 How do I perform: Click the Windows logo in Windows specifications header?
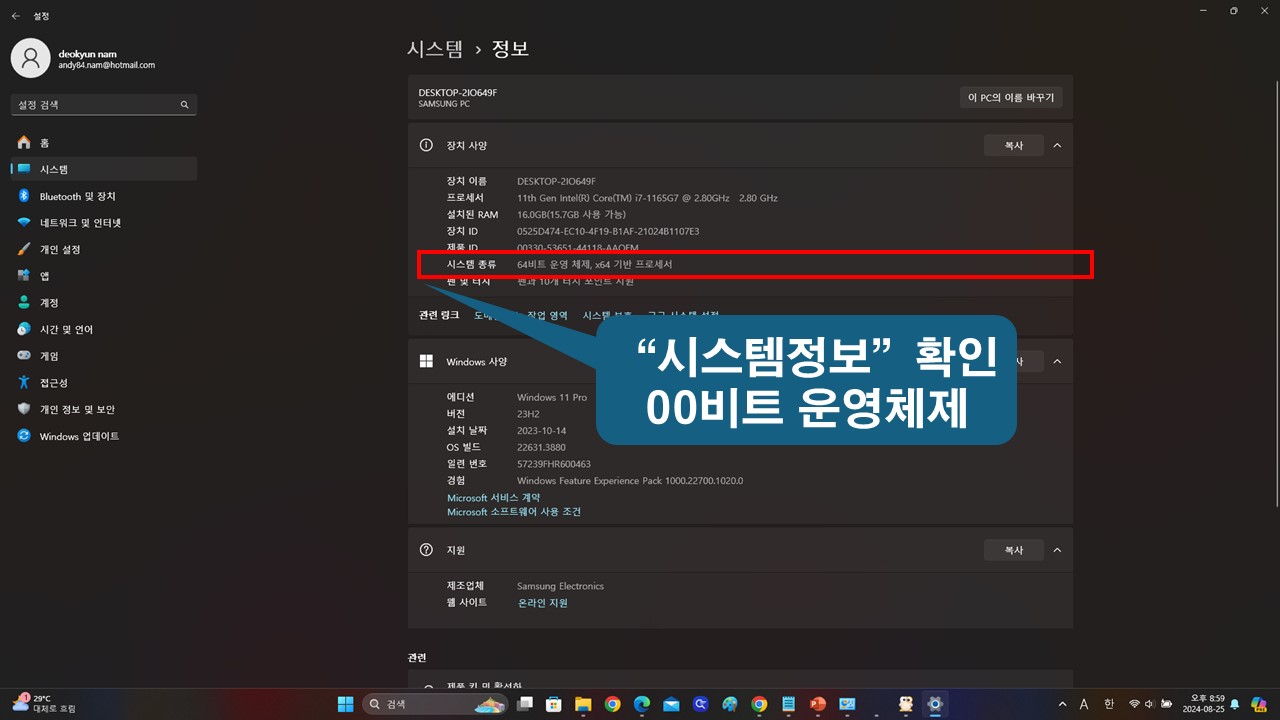pyautogui.click(x=426, y=361)
